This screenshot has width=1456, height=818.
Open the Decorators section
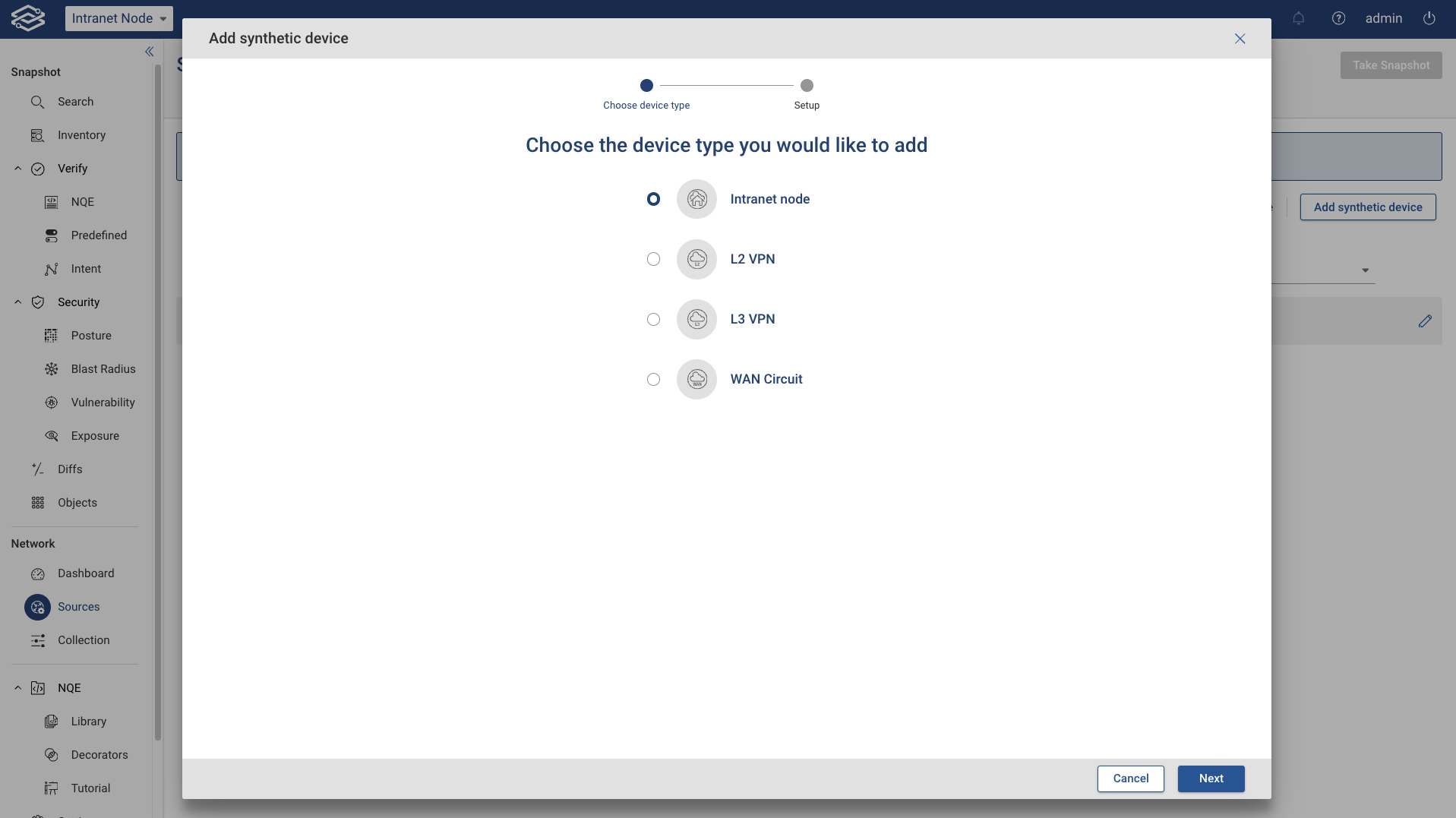click(x=99, y=754)
